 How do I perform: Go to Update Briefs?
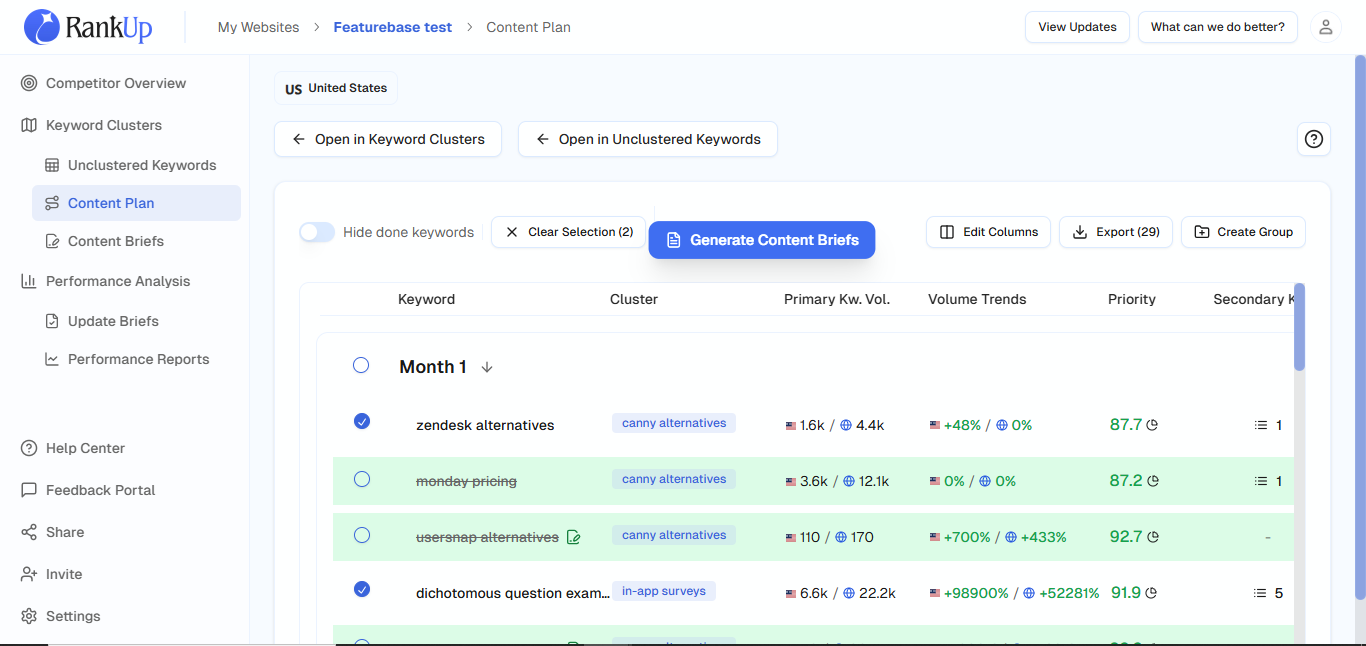[113, 321]
